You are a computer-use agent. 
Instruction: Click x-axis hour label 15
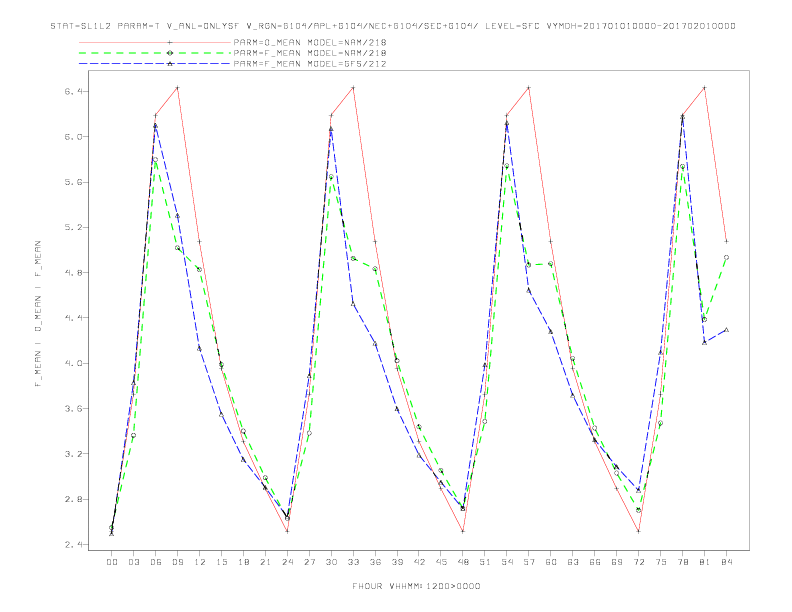221,562
